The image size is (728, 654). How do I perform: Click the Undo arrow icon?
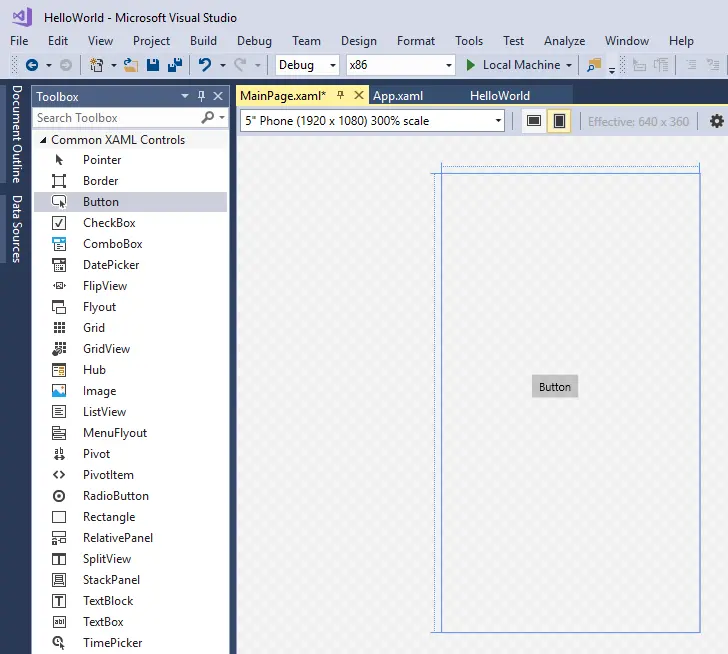[x=205, y=65]
